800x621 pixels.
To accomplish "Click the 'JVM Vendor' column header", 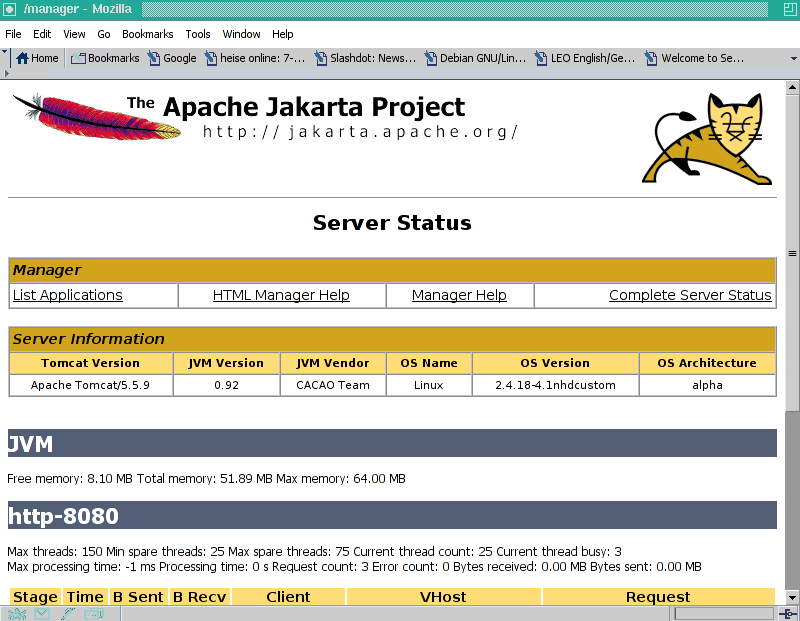I will (333, 363).
